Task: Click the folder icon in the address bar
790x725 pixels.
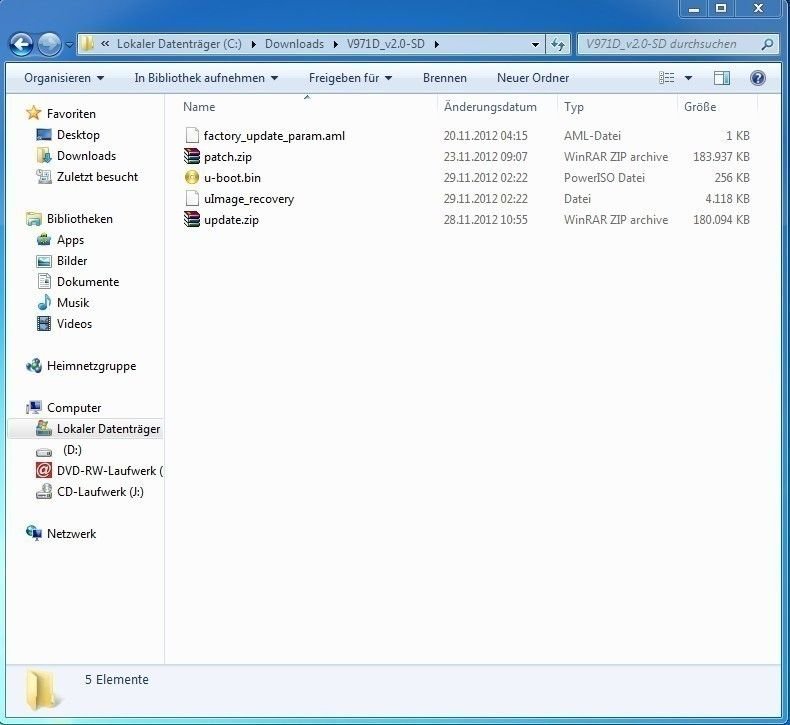Action: coord(87,44)
